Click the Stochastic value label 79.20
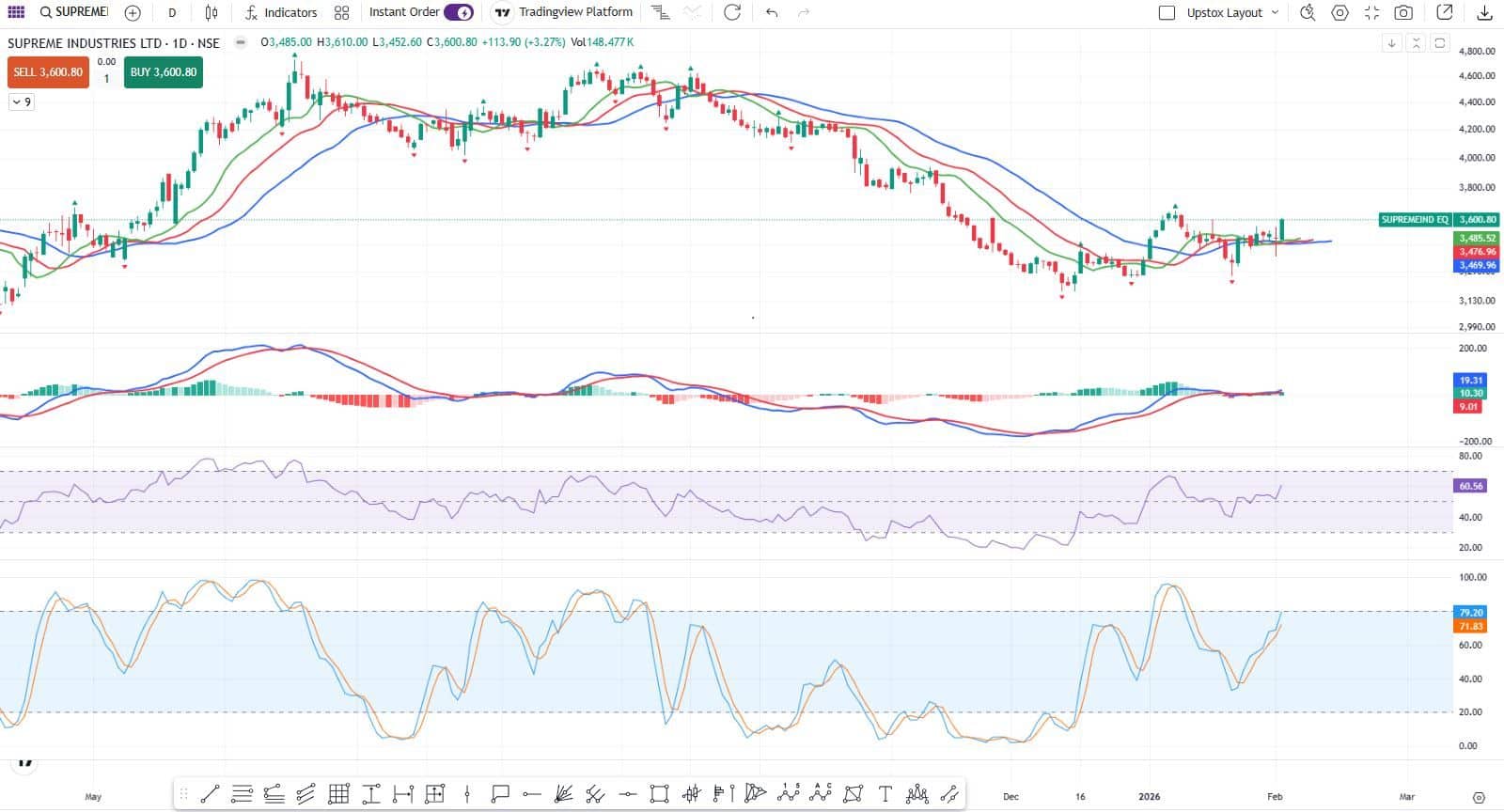 pyautogui.click(x=1471, y=612)
